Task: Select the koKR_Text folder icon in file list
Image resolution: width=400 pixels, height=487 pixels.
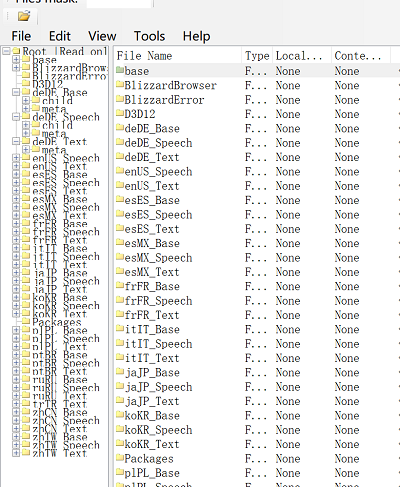Action: pos(120,444)
